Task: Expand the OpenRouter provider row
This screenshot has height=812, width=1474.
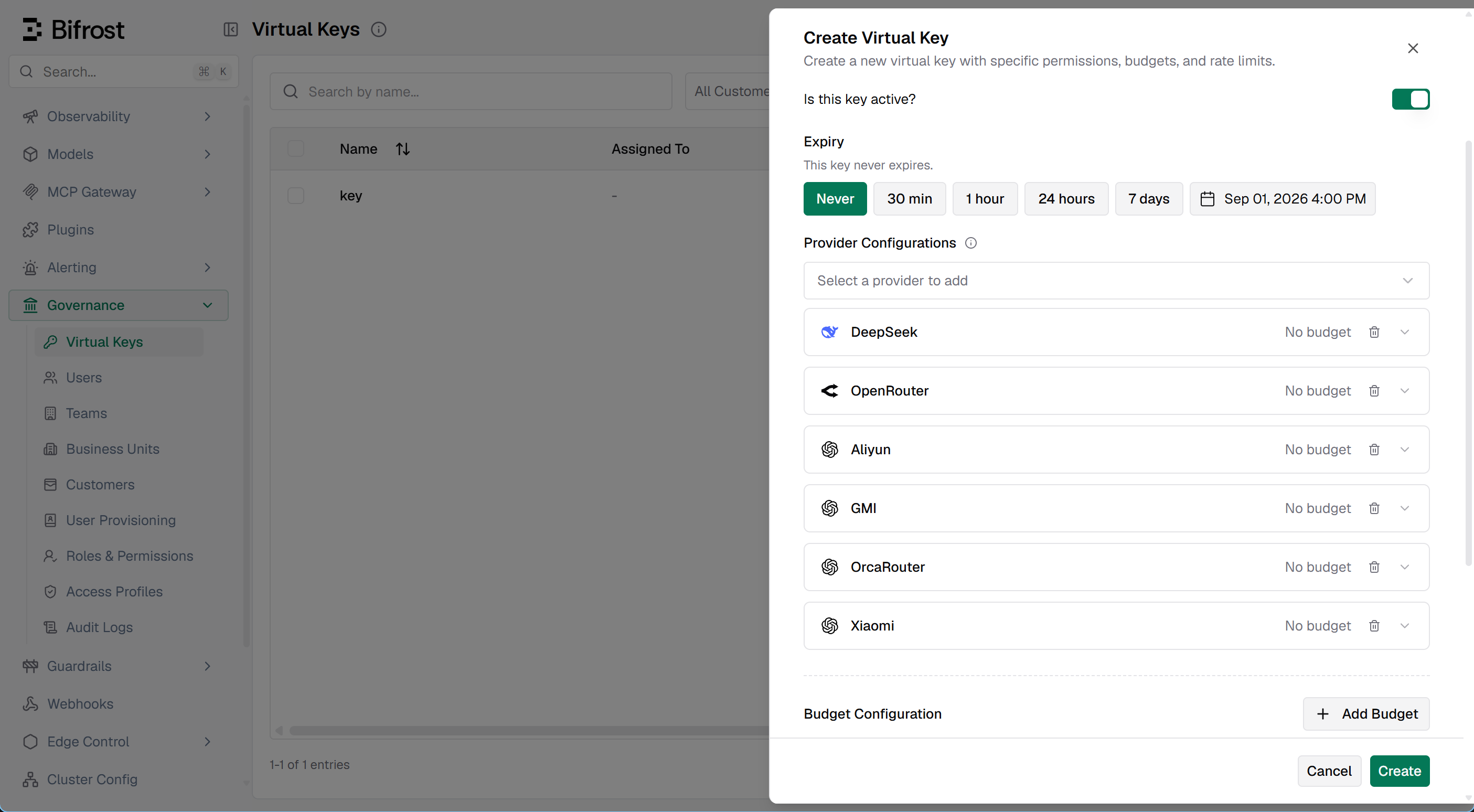Action: click(x=1405, y=391)
